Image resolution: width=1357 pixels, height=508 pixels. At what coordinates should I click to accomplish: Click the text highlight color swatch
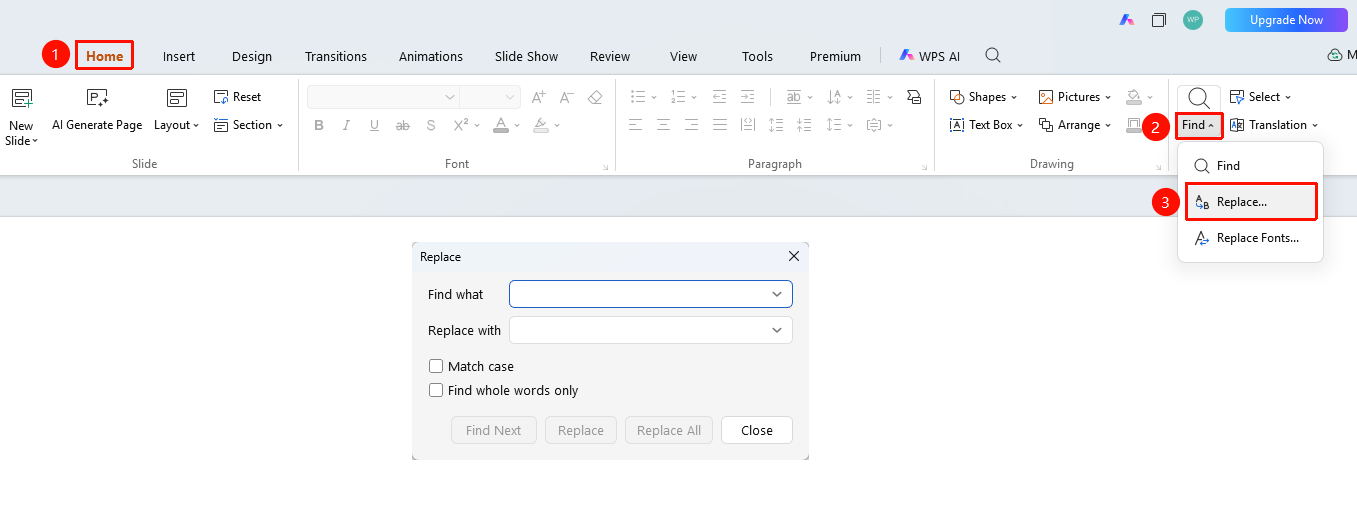pos(540,125)
